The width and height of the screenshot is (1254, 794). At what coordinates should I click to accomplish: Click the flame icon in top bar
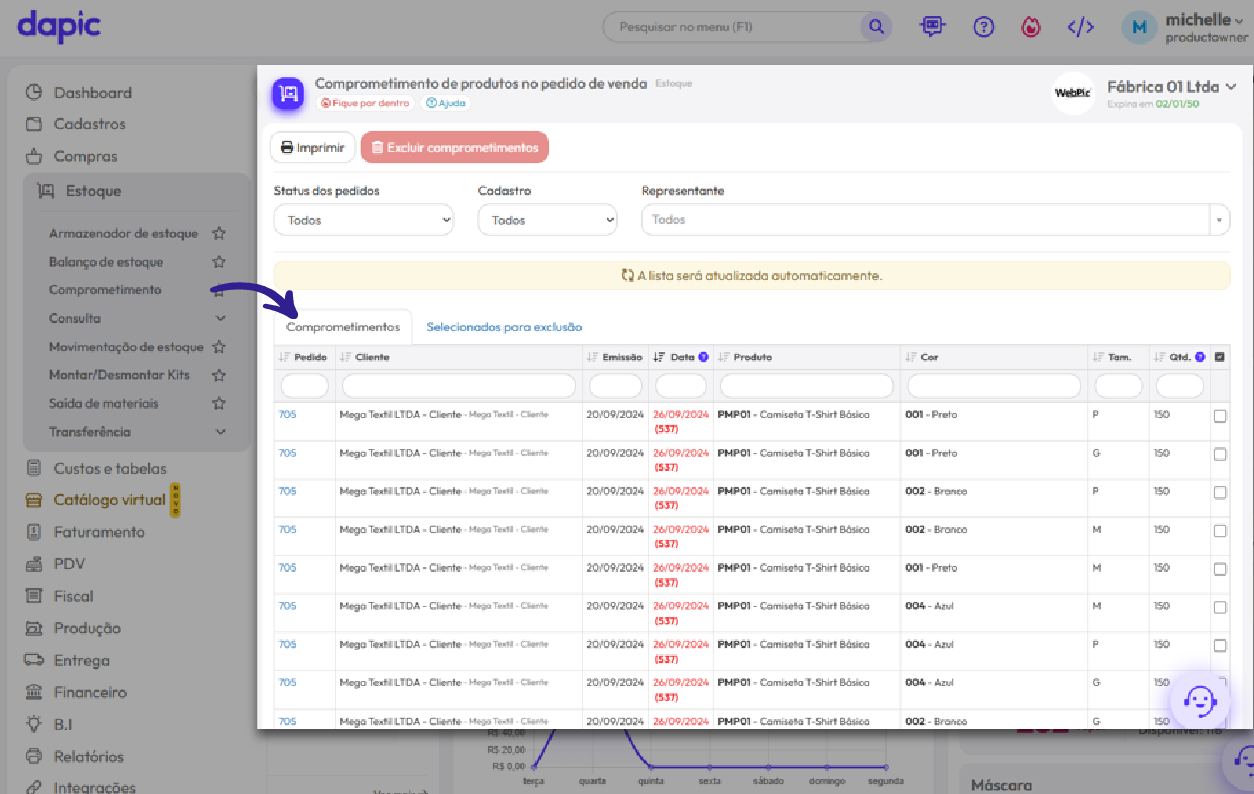click(x=1031, y=28)
